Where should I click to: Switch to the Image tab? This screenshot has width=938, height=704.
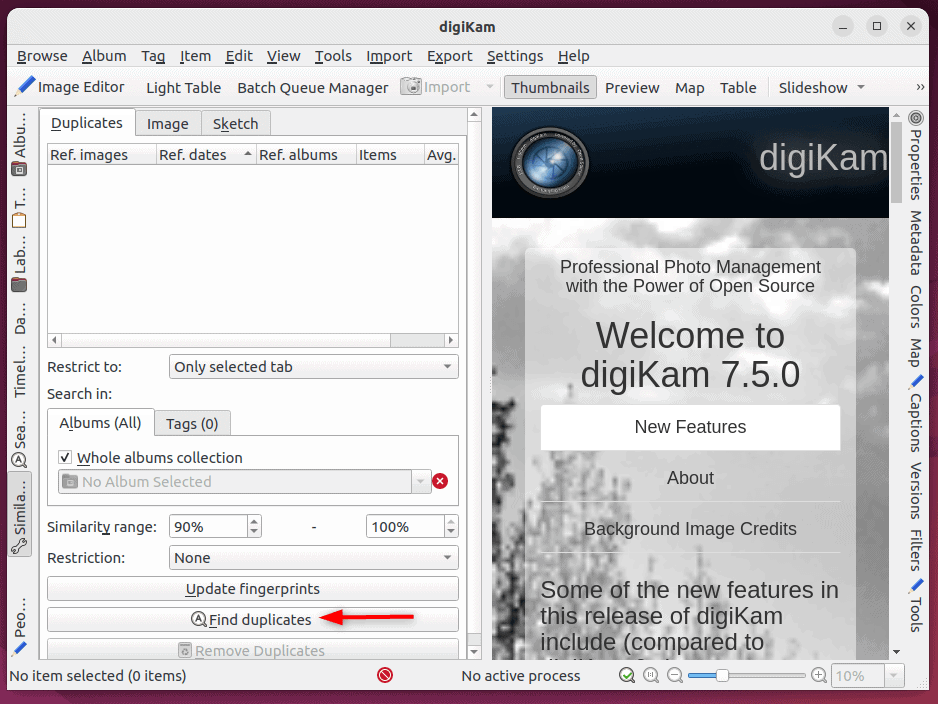pos(168,124)
